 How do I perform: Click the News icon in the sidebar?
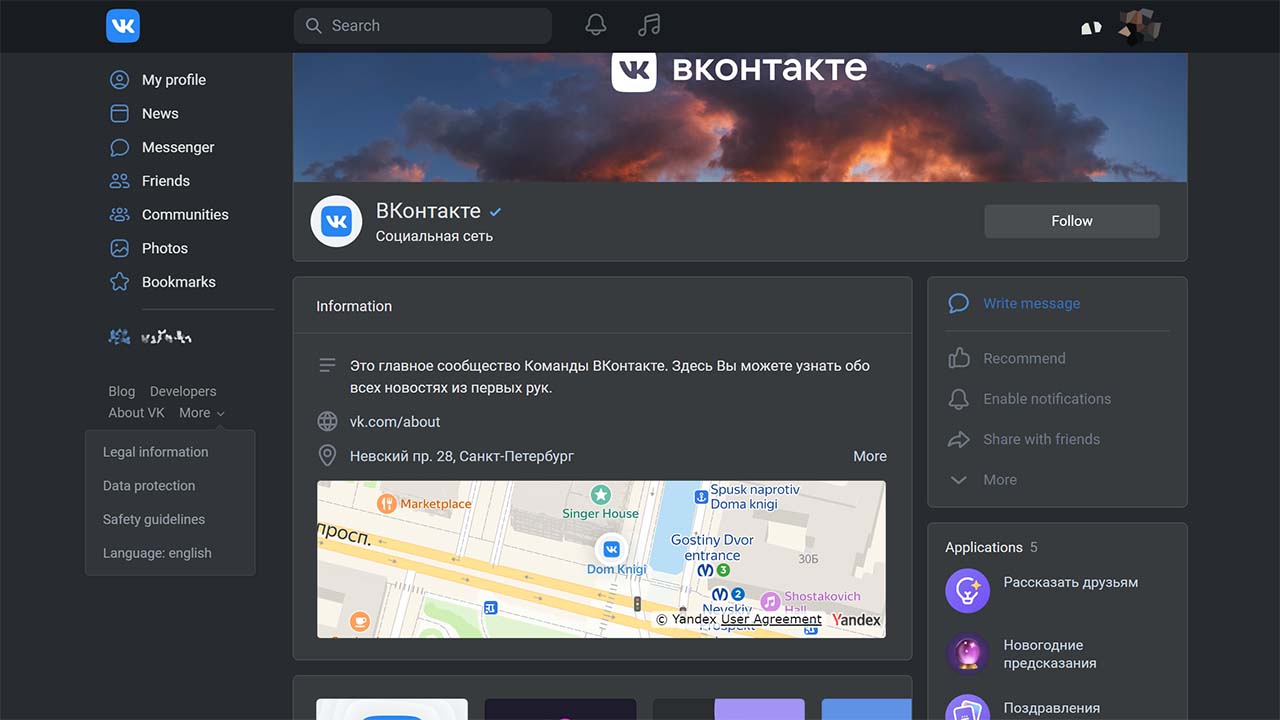point(119,113)
